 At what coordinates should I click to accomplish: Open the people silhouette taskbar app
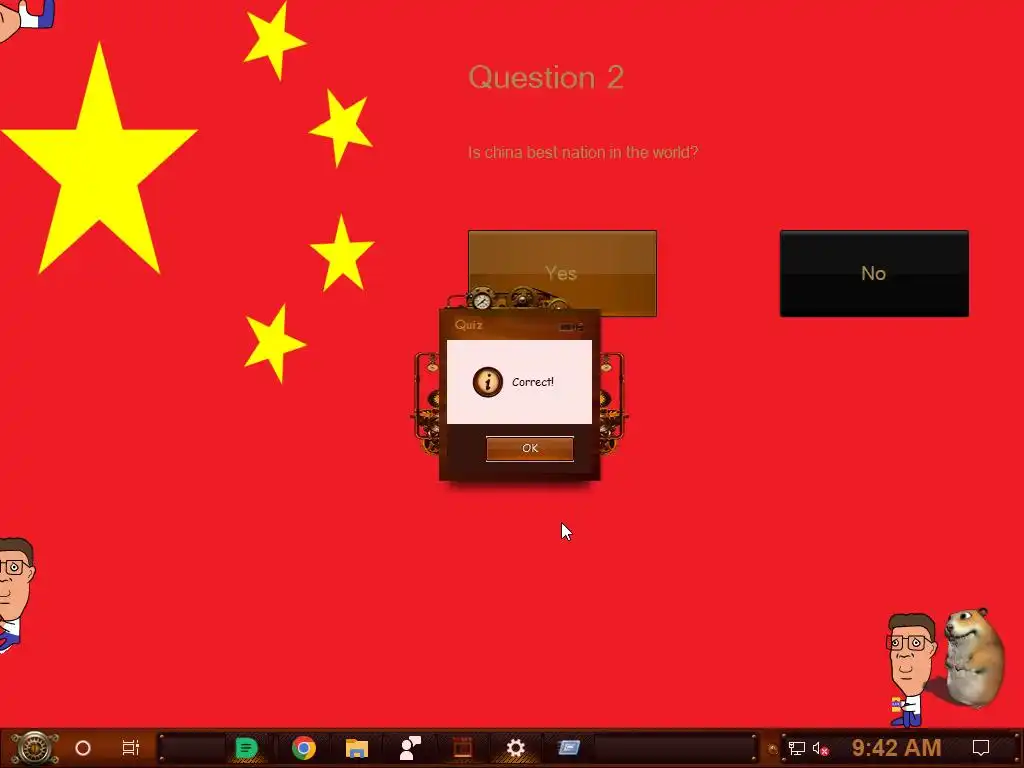click(x=410, y=748)
